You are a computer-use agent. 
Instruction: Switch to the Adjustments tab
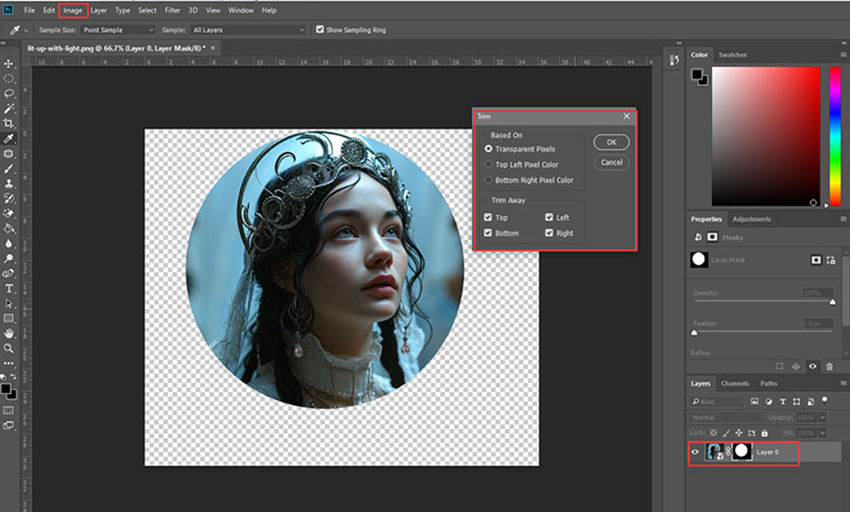[751, 219]
